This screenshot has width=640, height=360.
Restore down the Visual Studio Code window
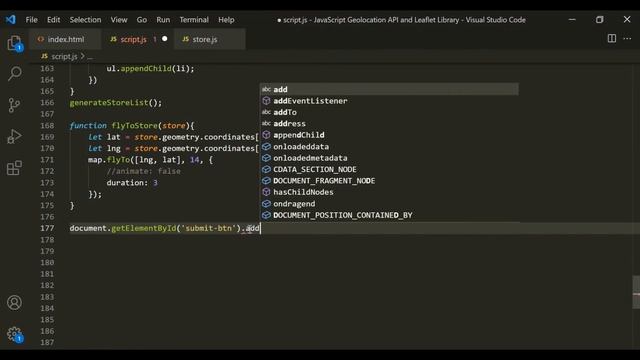[599, 20]
